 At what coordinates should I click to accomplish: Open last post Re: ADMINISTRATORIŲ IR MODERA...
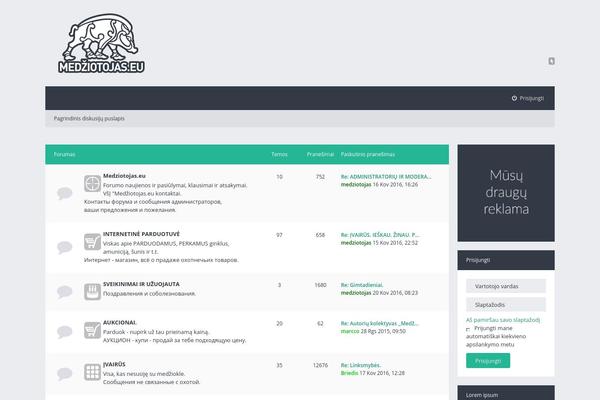pos(386,177)
